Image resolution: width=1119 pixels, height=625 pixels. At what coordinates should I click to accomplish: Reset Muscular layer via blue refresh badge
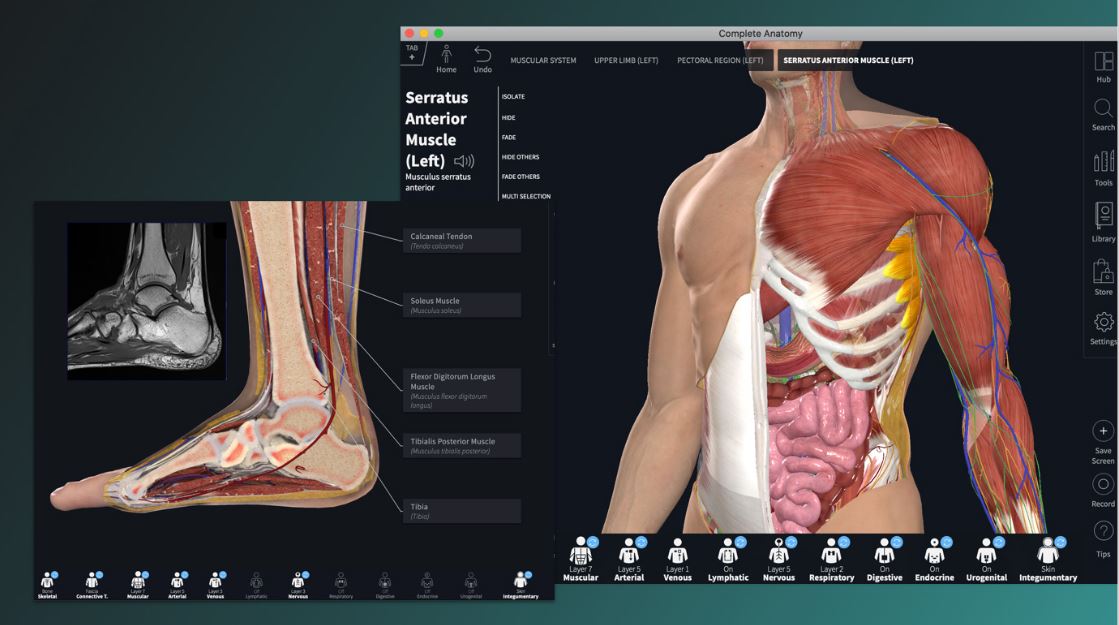[592, 542]
